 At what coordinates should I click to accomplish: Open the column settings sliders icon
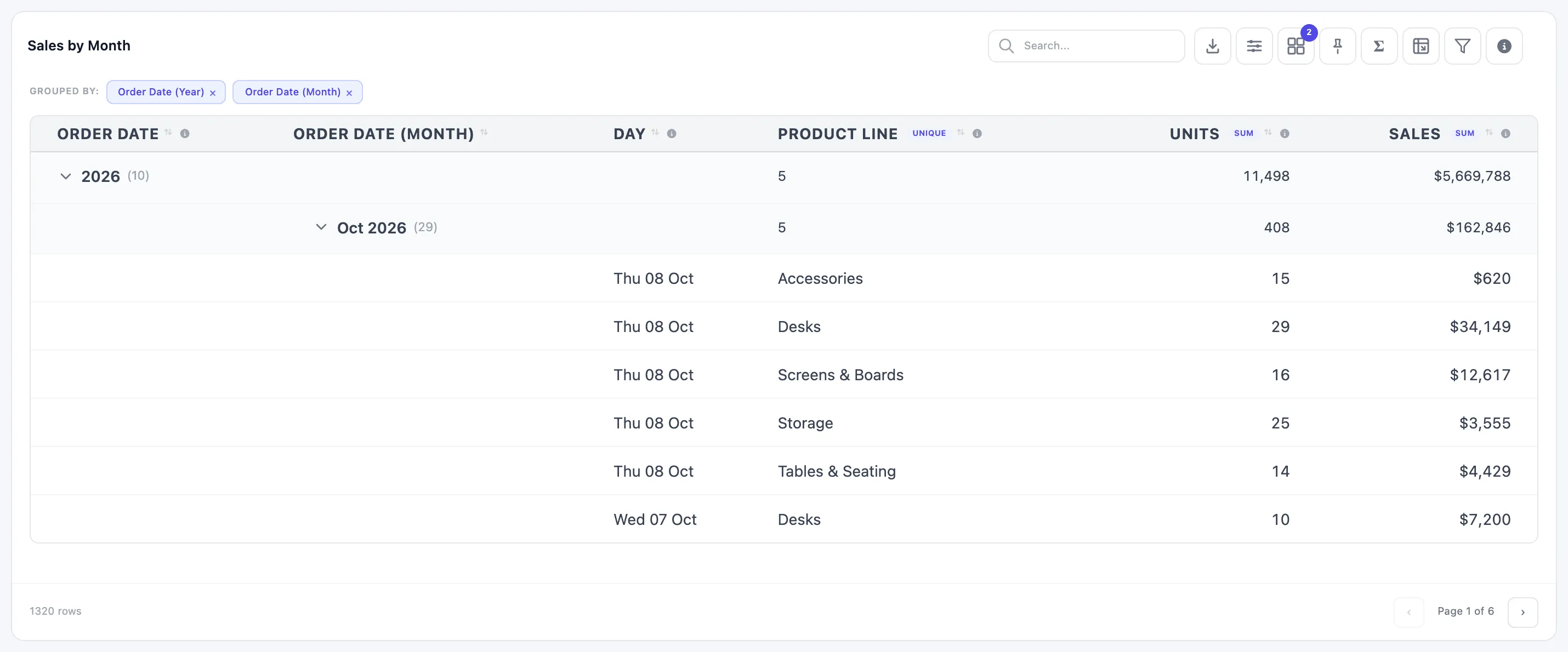pyautogui.click(x=1254, y=46)
